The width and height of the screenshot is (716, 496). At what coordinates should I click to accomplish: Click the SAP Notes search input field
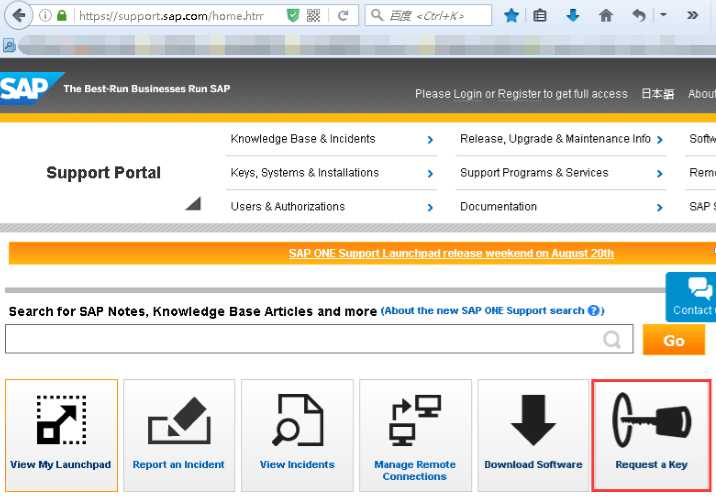(x=319, y=339)
